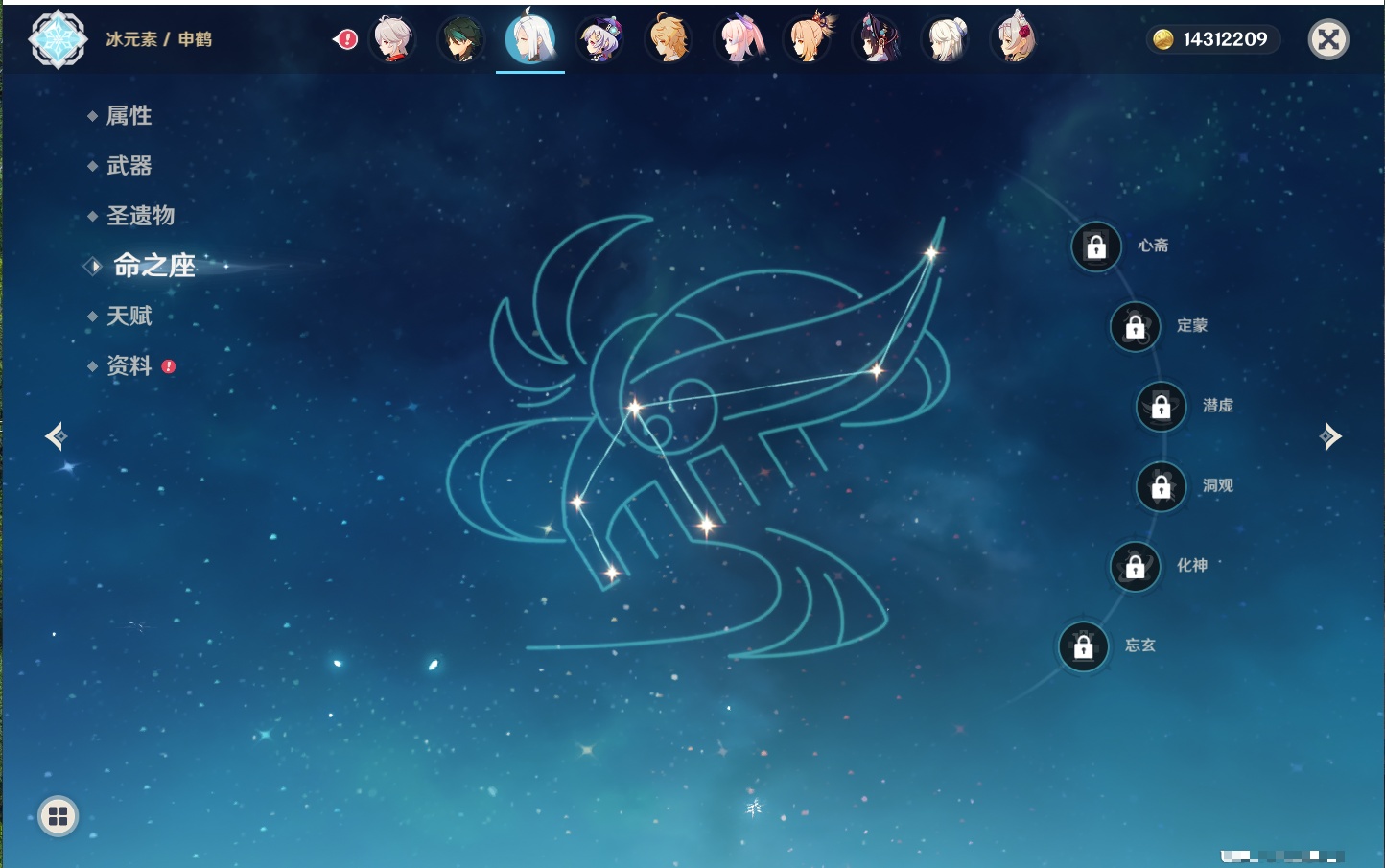Click the Mora balance 14312209
The image size is (1385, 868).
(x=1213, y=39)
